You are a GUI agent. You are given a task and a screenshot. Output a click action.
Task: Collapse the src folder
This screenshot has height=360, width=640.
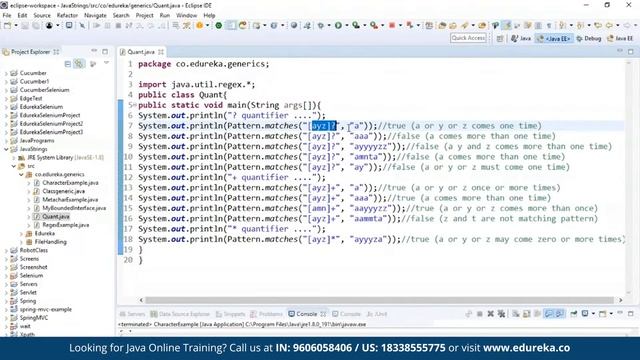point(14,166)
